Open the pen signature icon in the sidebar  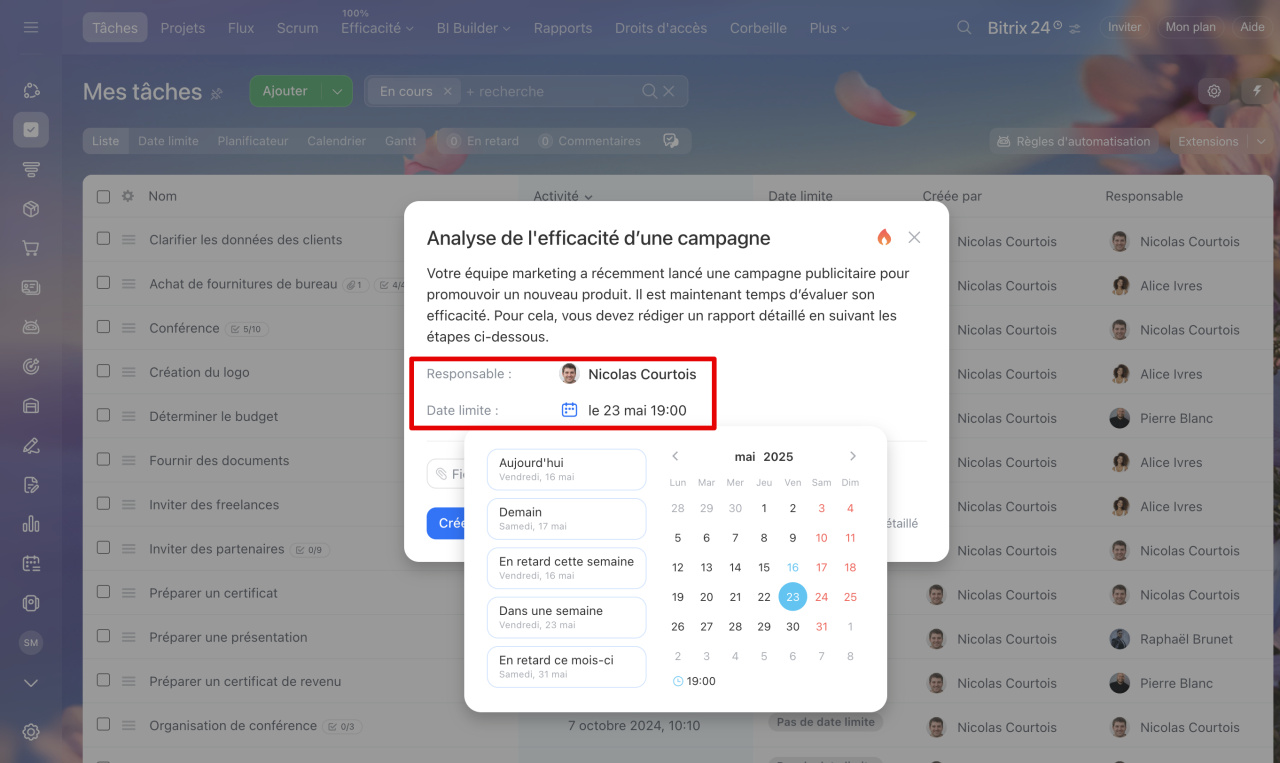(x=31, y=445)
